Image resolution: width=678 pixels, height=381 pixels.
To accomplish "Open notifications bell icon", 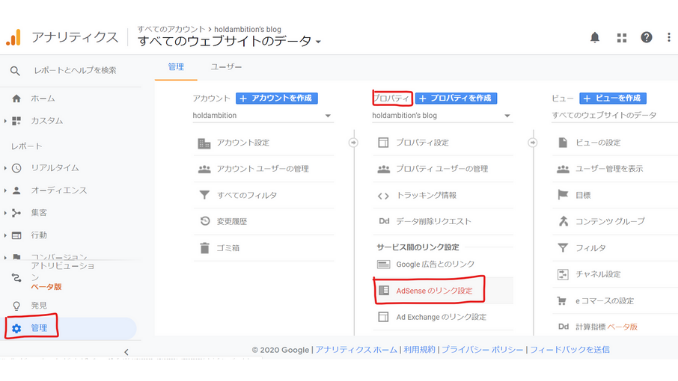I will (595, 38).
